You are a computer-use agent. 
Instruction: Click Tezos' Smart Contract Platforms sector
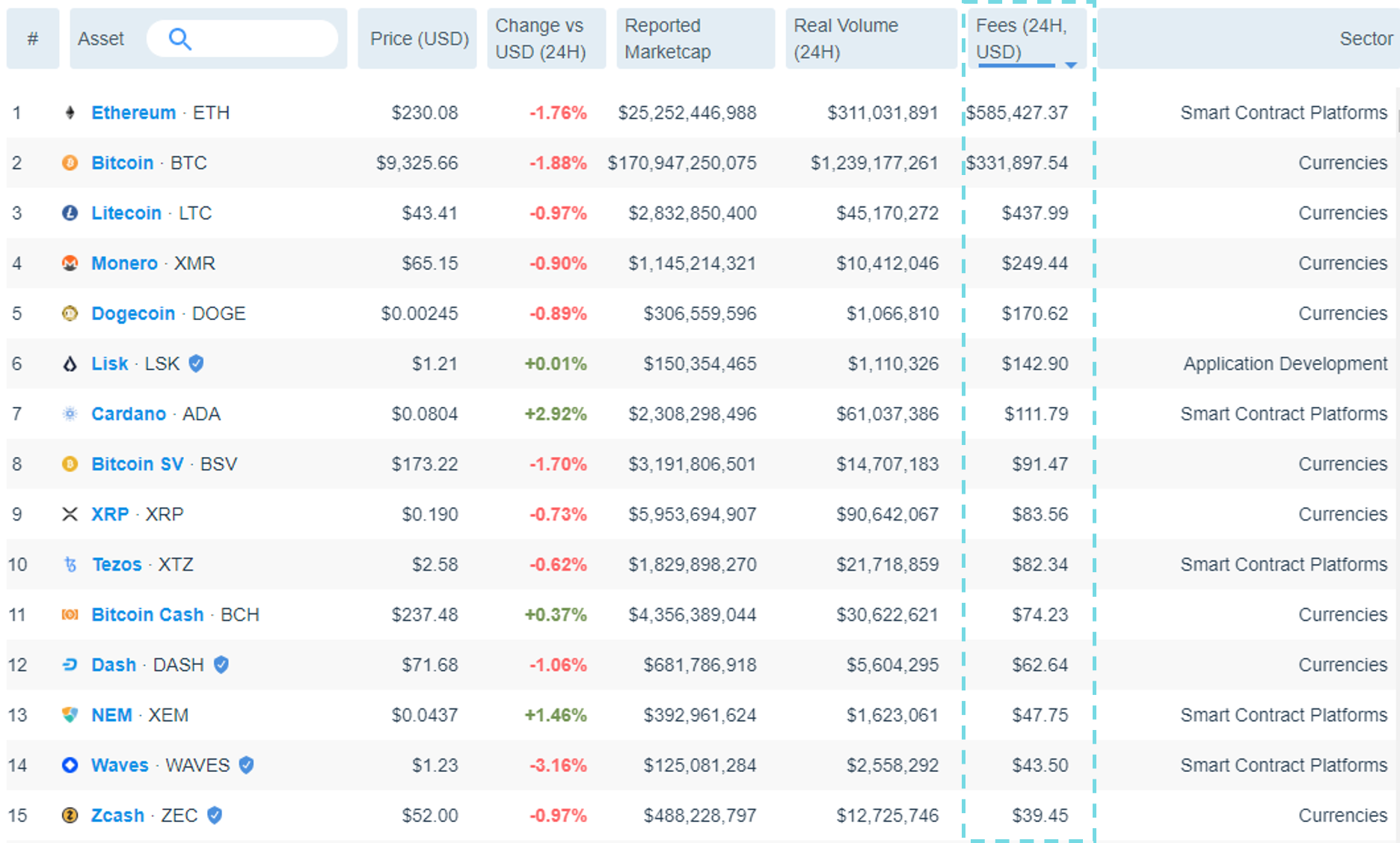pos(1284,565)
